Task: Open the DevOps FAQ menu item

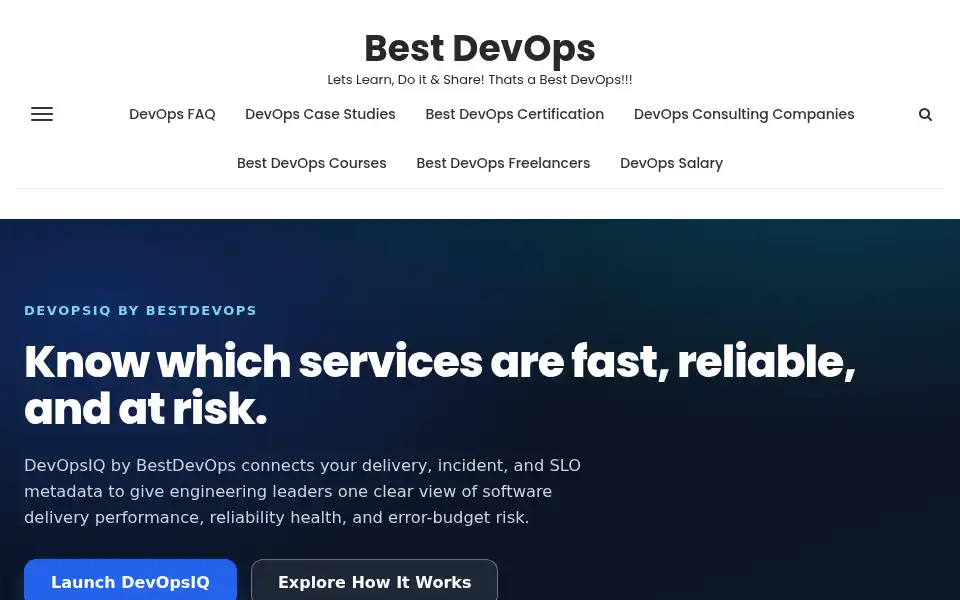Action: coord(172,114)
